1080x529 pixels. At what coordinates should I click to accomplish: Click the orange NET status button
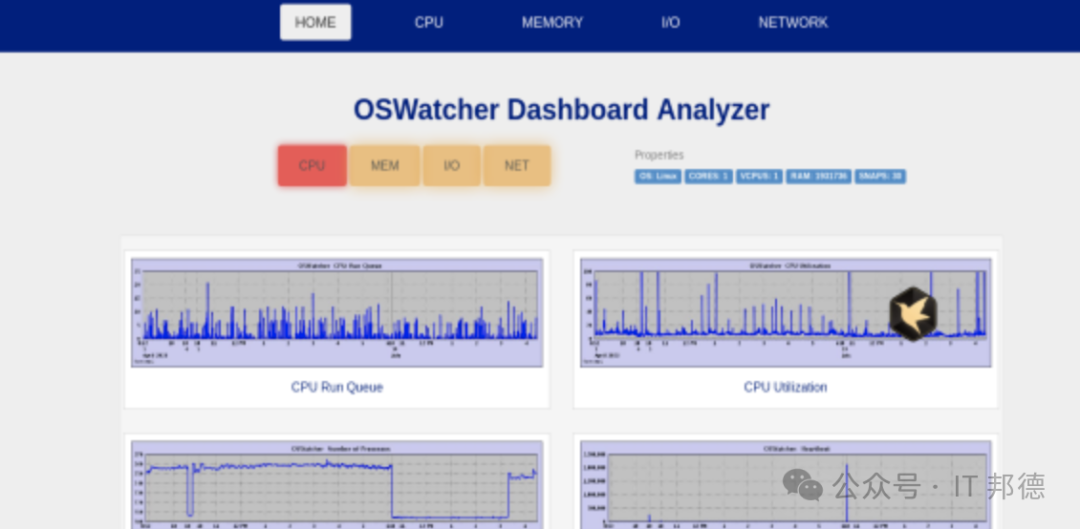[517, 165]
